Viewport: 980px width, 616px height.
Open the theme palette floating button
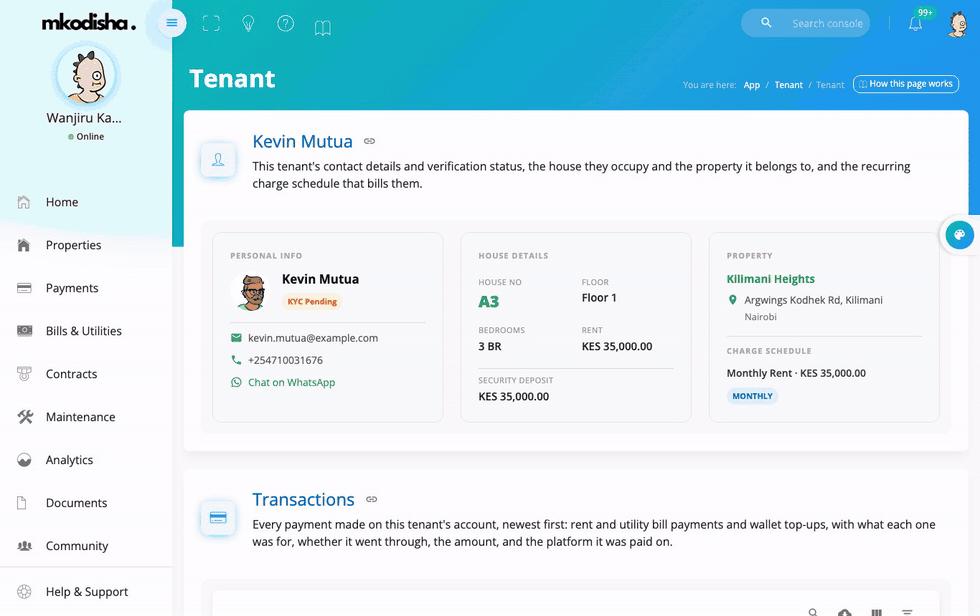[x=959, y=235]
